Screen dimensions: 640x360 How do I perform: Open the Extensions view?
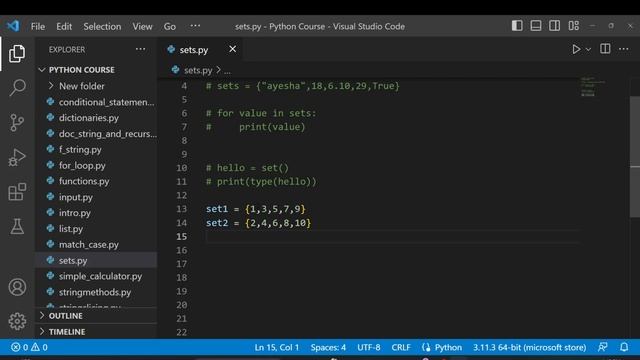pyautogui.click(x=17, y=192)
